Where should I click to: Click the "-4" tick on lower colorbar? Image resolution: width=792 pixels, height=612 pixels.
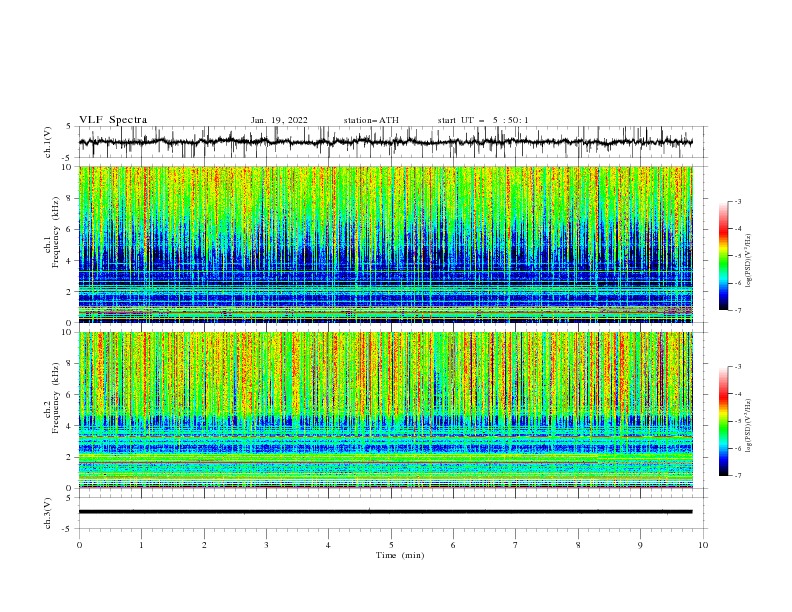point(737,394)
